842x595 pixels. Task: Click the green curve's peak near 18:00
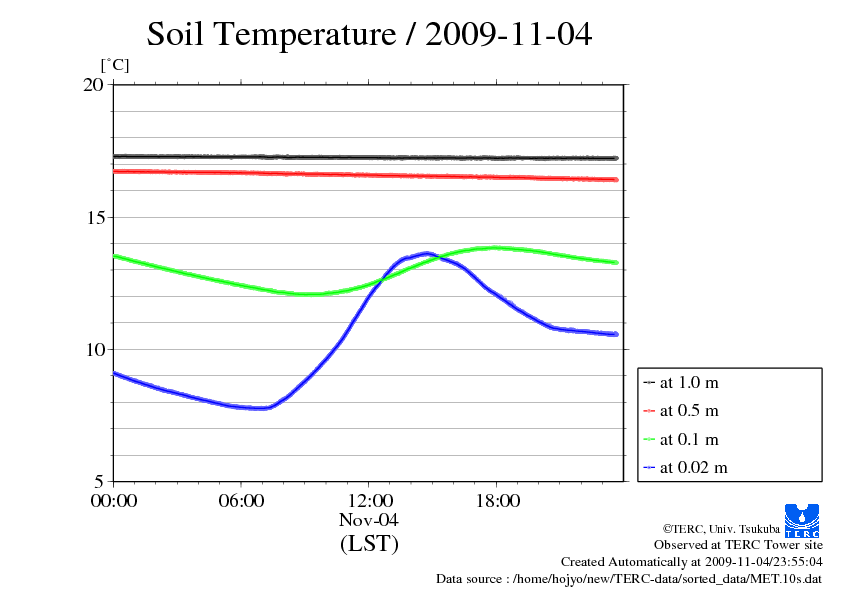495,248
